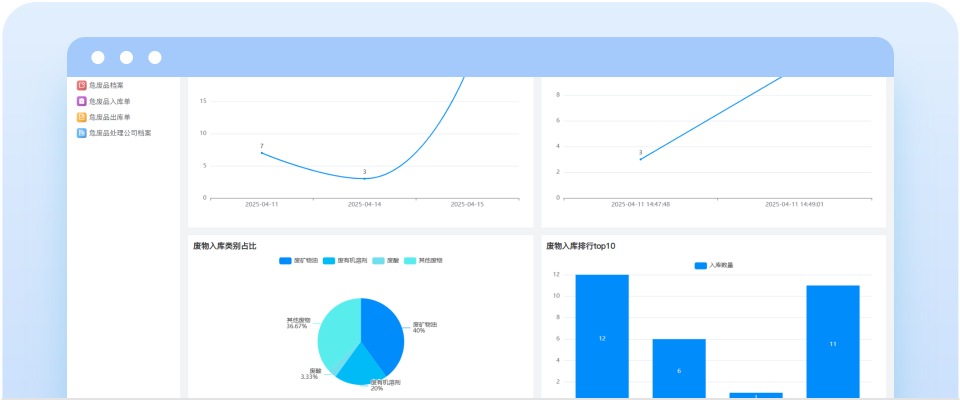Click the 废酸 3.33% pie label text
The width and height of the screenshot is (960, 400).
click(x=313, y=374)
